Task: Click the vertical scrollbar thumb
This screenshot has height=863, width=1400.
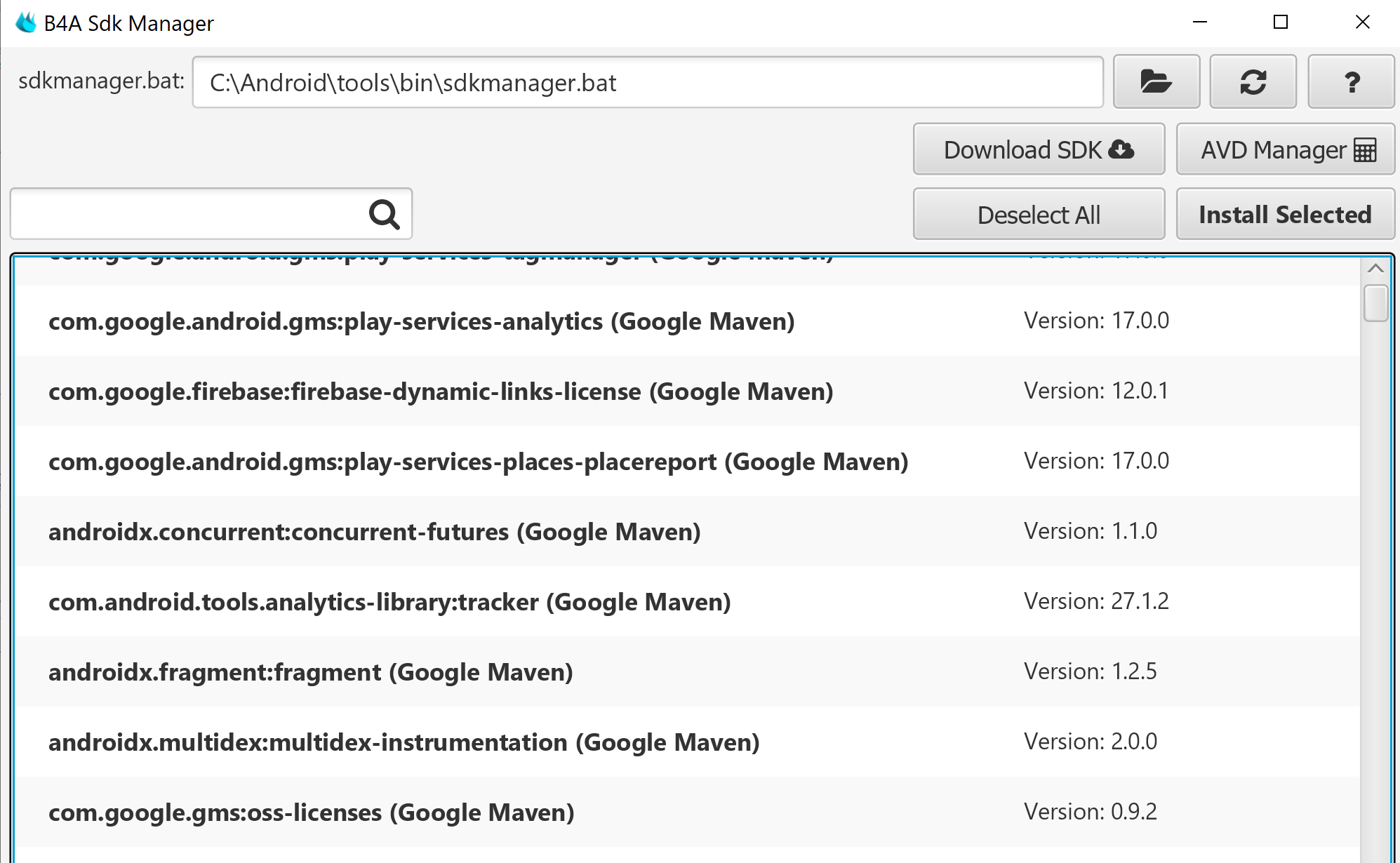Action: coord(1375,303)
